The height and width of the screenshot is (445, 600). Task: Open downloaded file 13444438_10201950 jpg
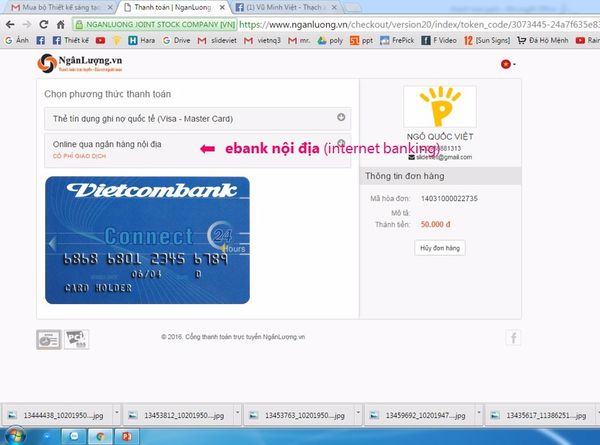click(58, 415)
